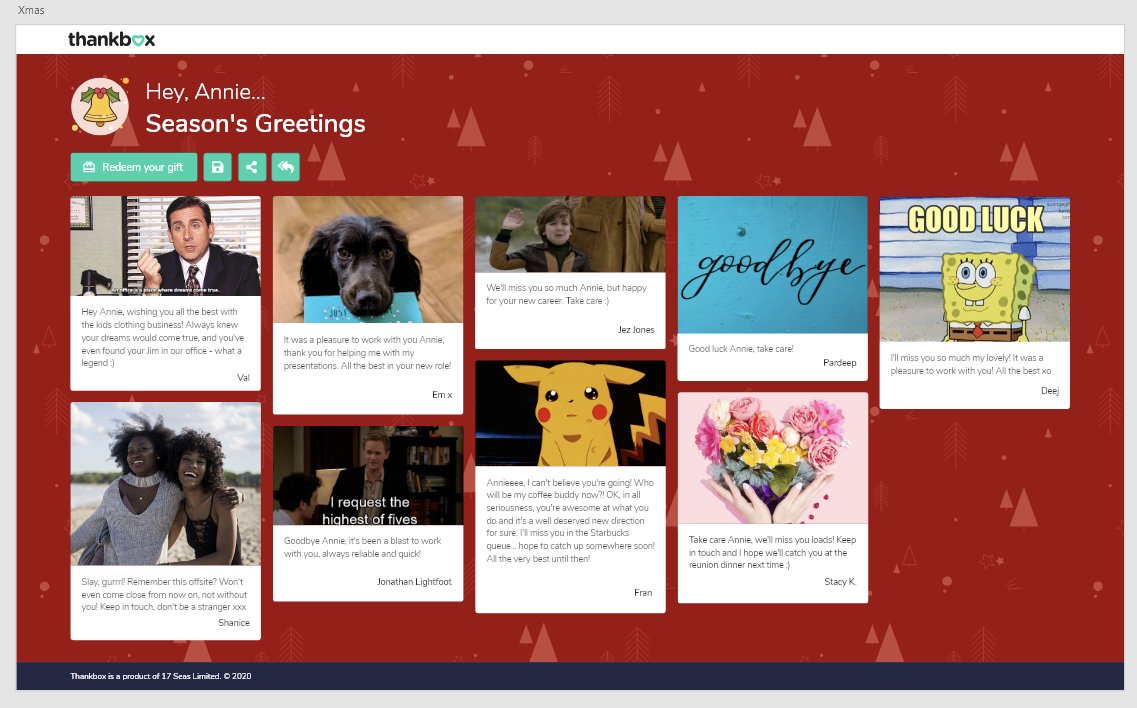This screenshot has width=1137, height=708.
Task: Select the signature 'Jez Jones'
Action: 636,329
